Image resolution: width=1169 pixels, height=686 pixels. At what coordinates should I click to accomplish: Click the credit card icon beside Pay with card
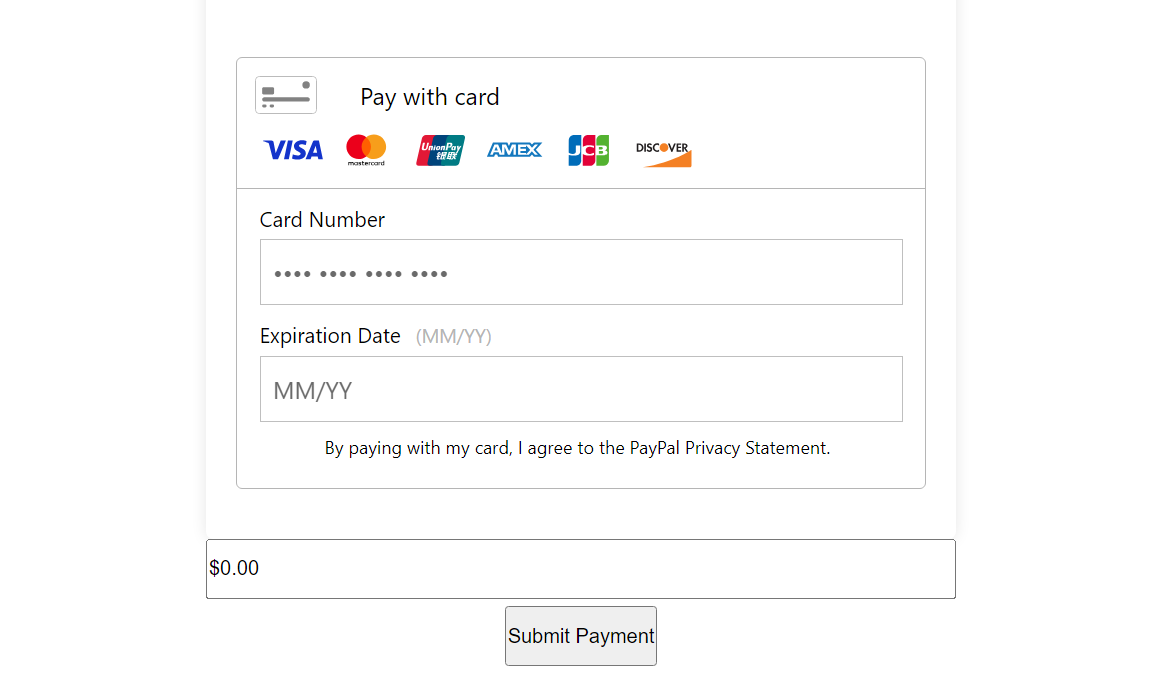(286, 95)
